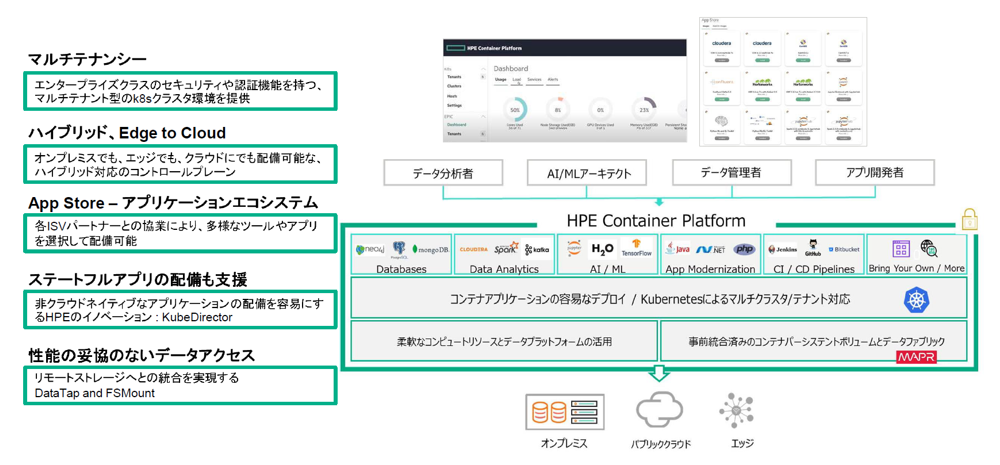Click the Cloudera logo under Data Analytics
The width and height of the screenshot is (1000, 465).
(474, 249)
